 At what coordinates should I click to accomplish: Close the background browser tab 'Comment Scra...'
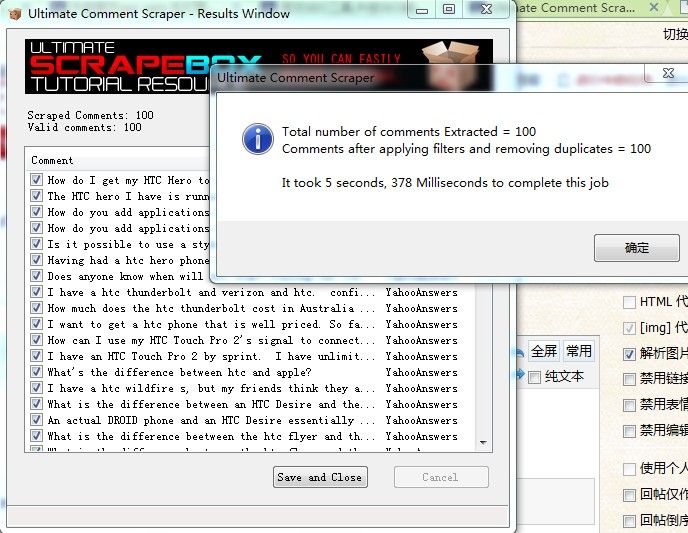653,7
